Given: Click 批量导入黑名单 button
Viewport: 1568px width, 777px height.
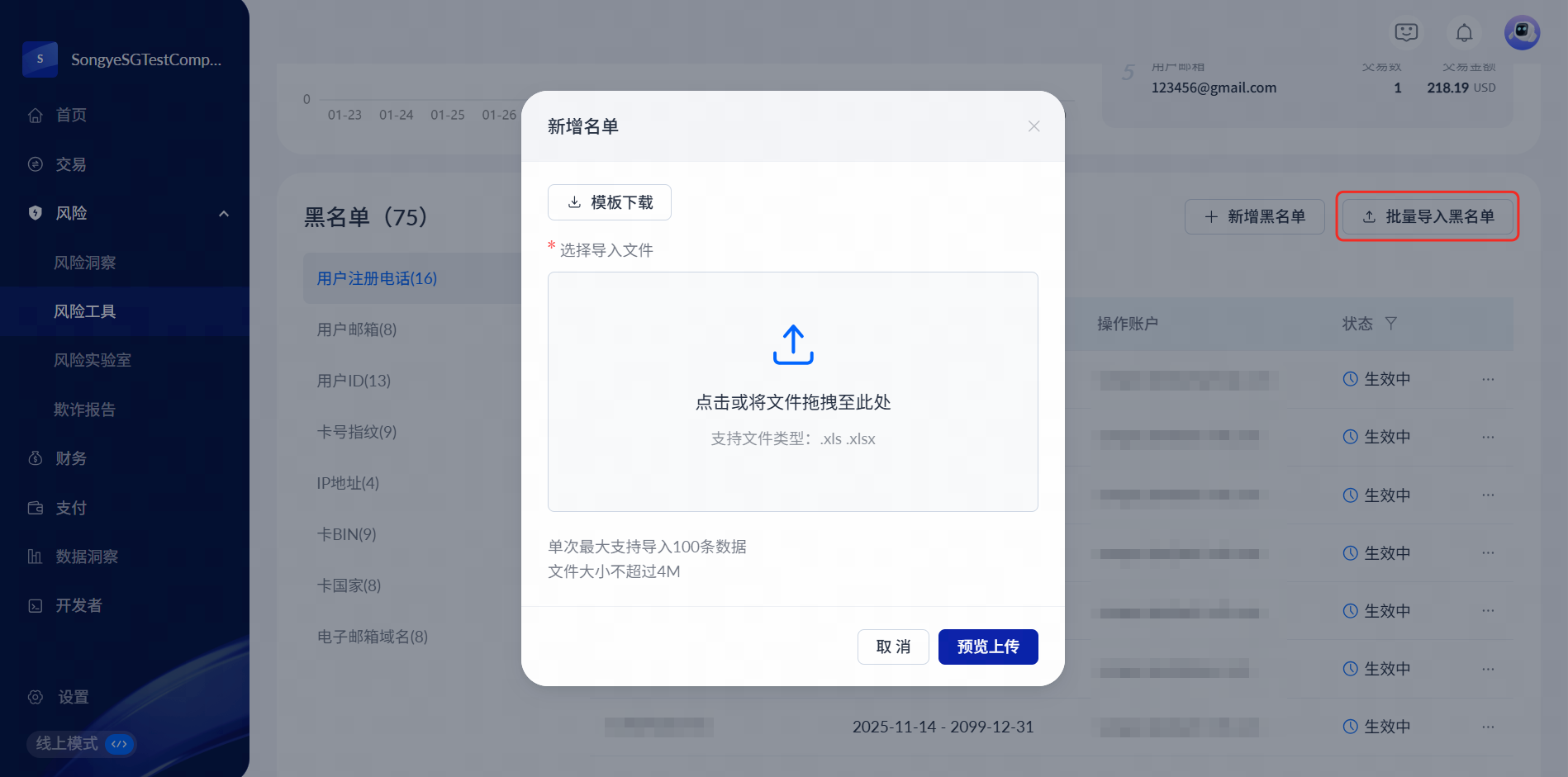Looking at the screenshot, I should point(1428,216).
